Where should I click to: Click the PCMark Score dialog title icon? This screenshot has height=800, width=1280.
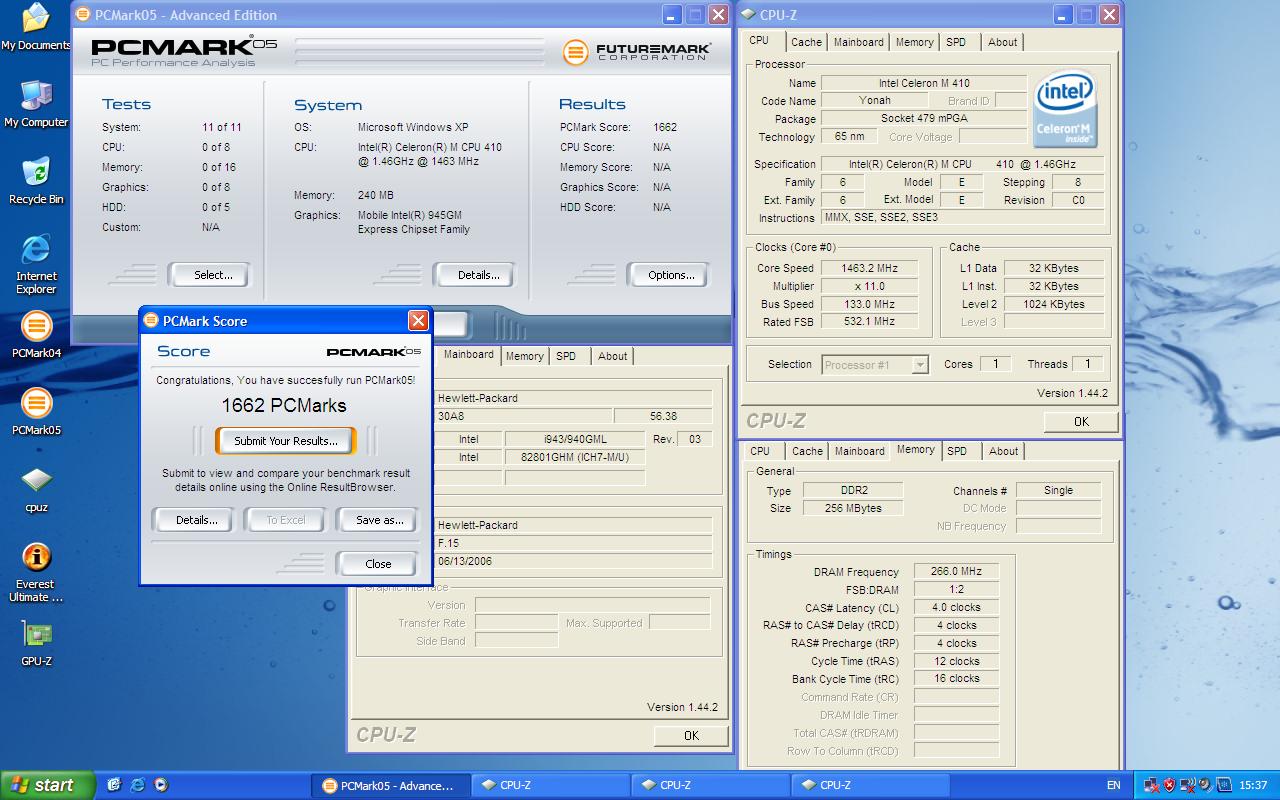(151, 320)
